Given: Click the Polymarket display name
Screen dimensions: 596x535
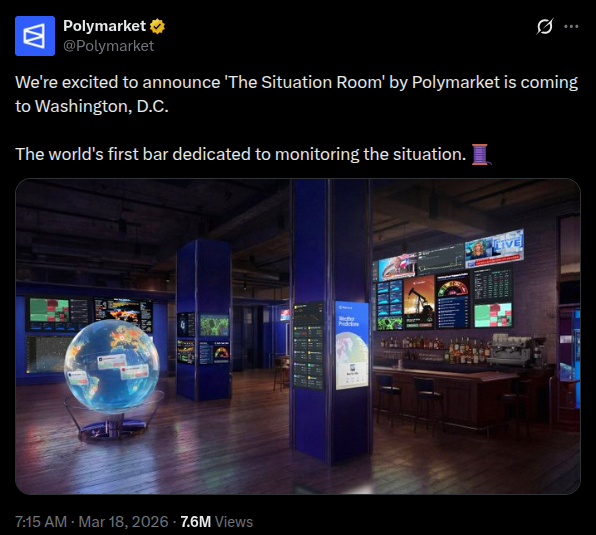Looking at the screenshot, I should click(105, 26).
